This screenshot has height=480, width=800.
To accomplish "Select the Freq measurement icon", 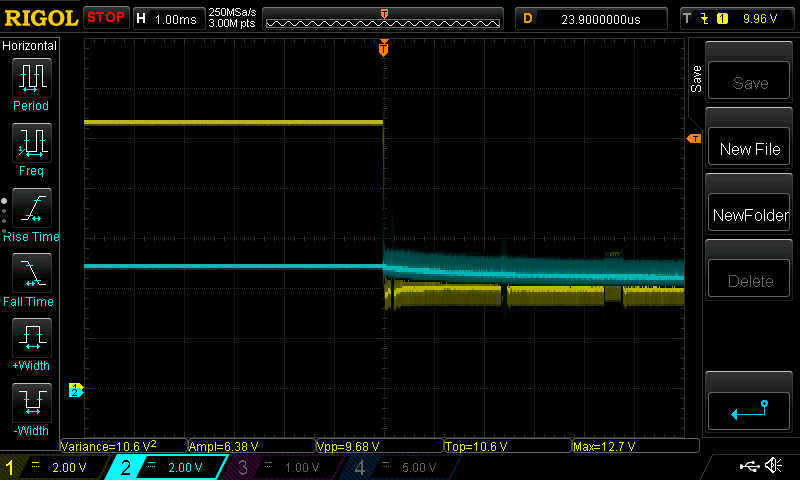I will (32, 142).
